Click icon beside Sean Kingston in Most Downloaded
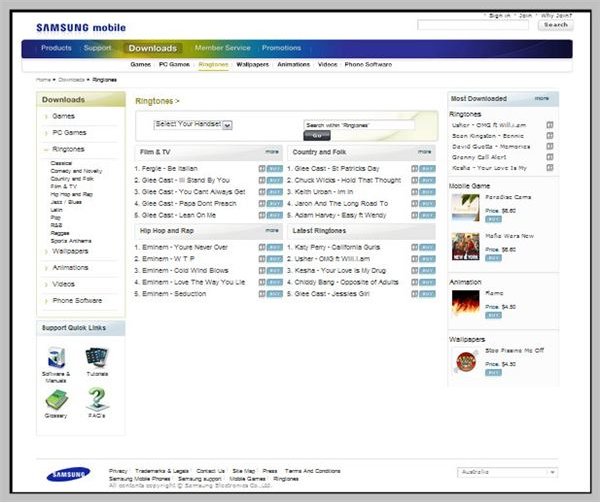 click(550, 136)
